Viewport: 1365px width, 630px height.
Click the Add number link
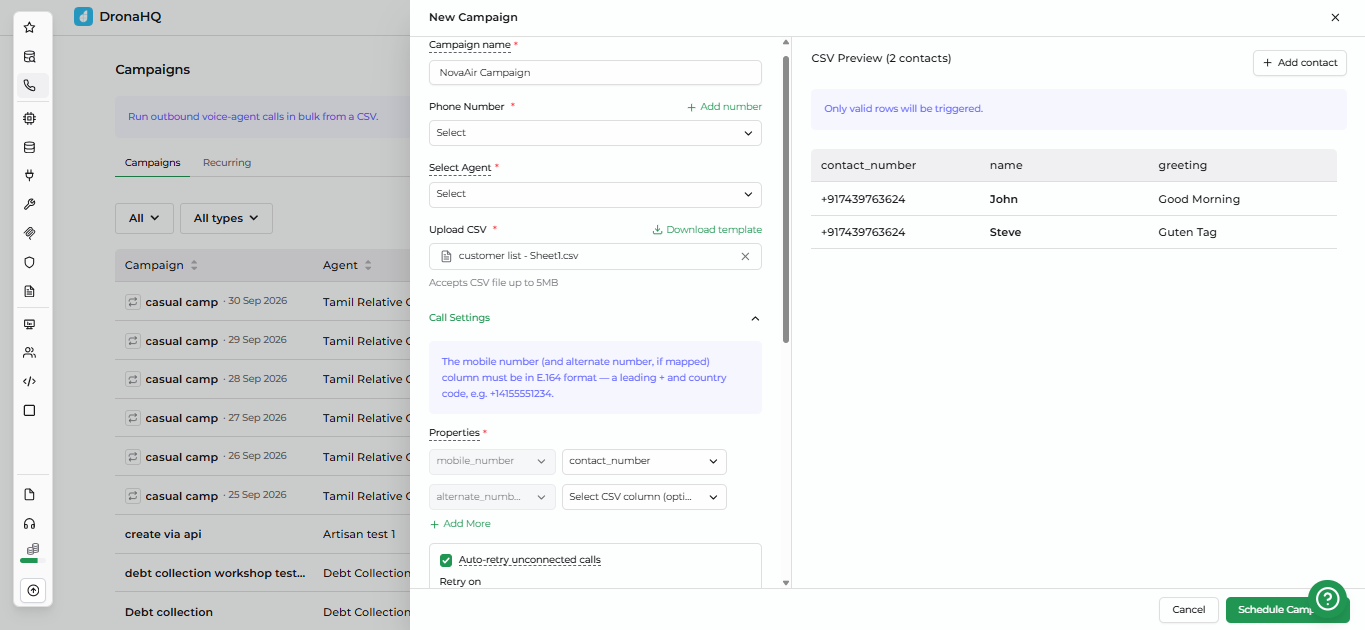tap(724, 107)
